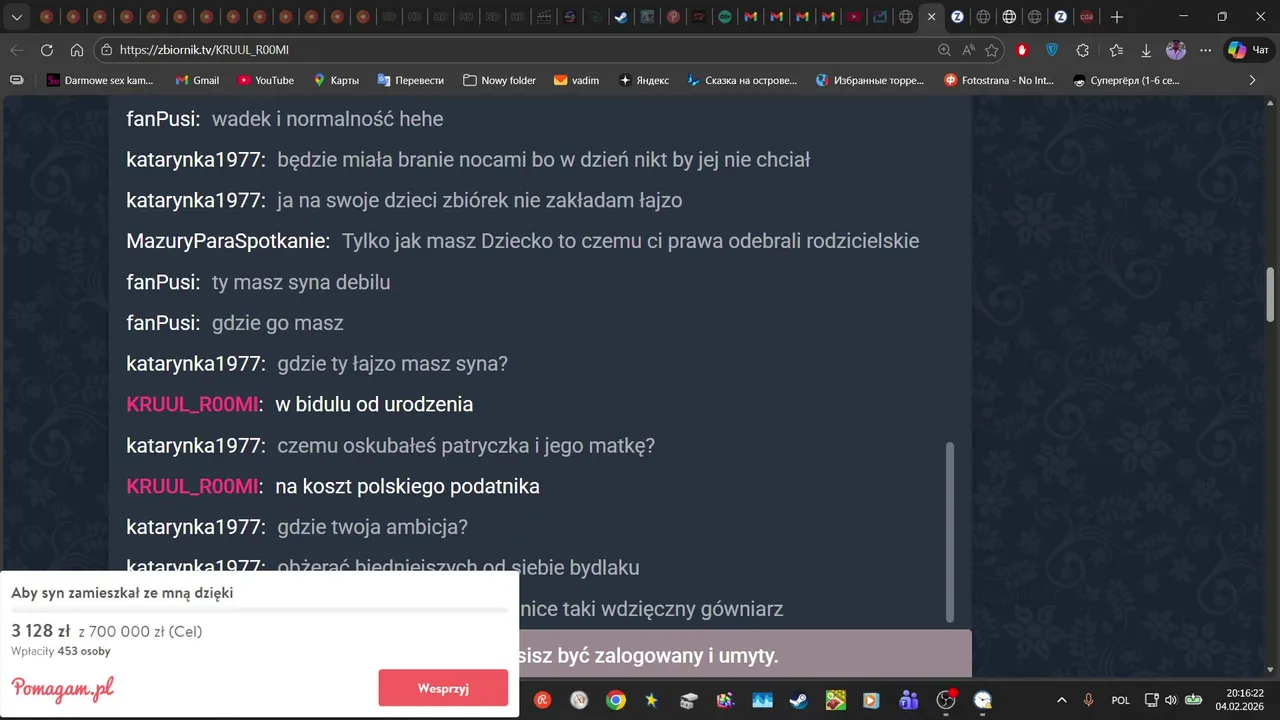Click the zoom magnifier icon in address bar
This screenshot has height=720, width=1280.
tap(944, 50)
